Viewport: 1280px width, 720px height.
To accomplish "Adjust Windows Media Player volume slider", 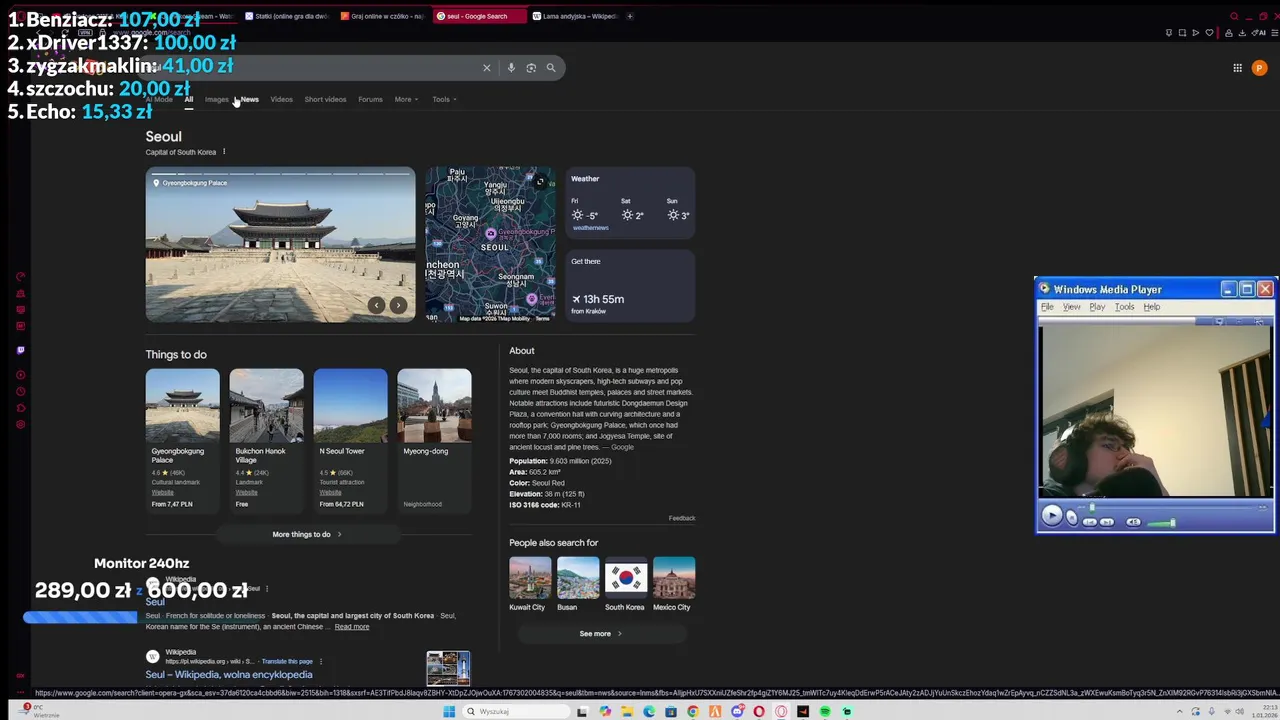I will click(x=1160, y=522).
